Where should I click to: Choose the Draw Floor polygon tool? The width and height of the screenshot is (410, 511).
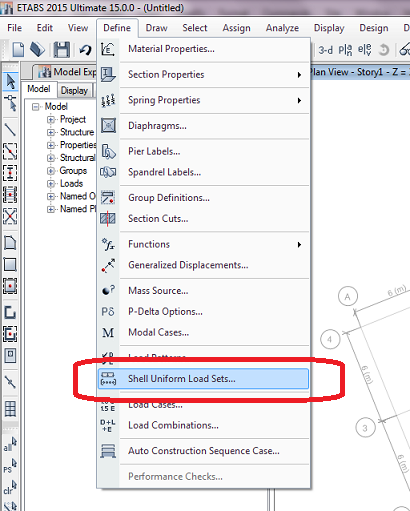pyautogui.click(x=10, y=242)
